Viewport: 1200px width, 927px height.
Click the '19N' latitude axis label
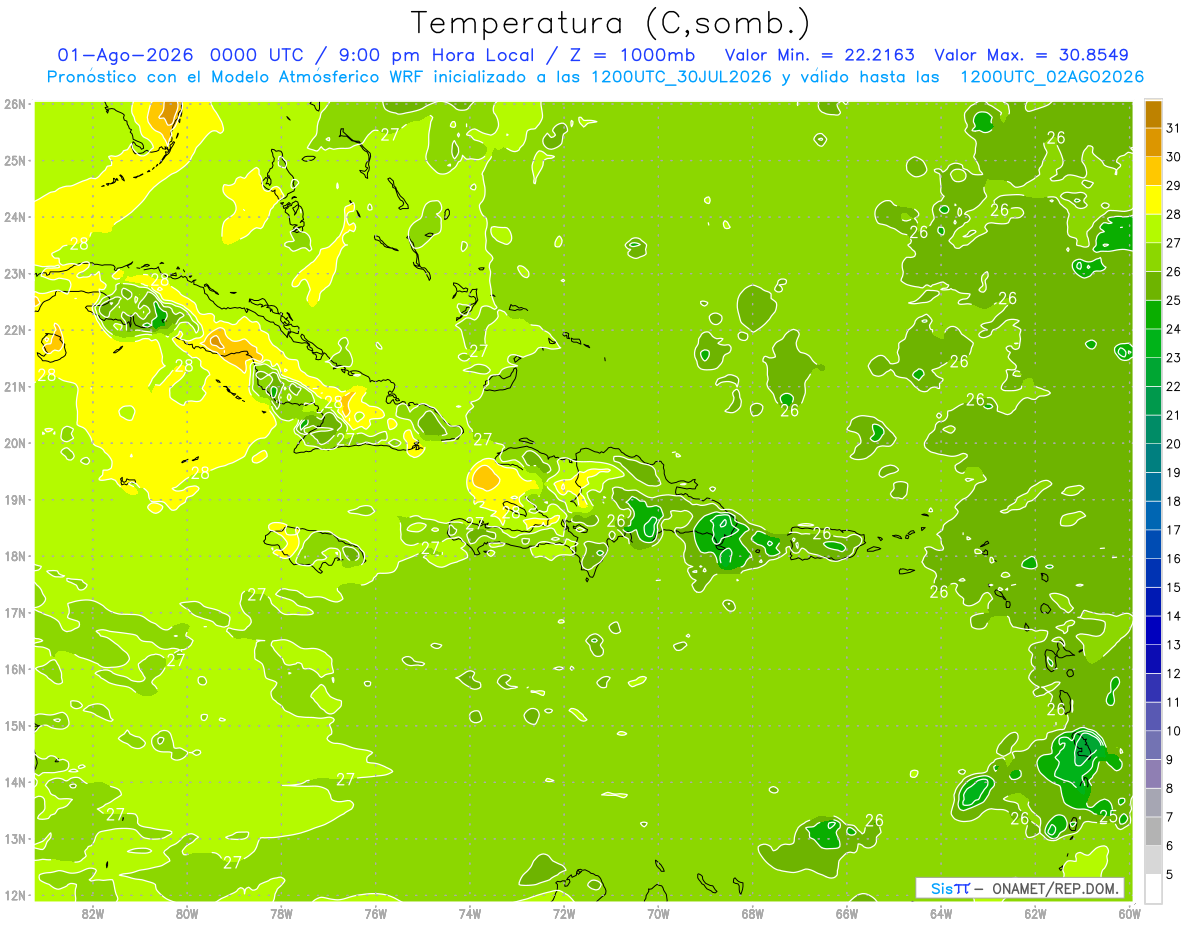coord(16,499)
